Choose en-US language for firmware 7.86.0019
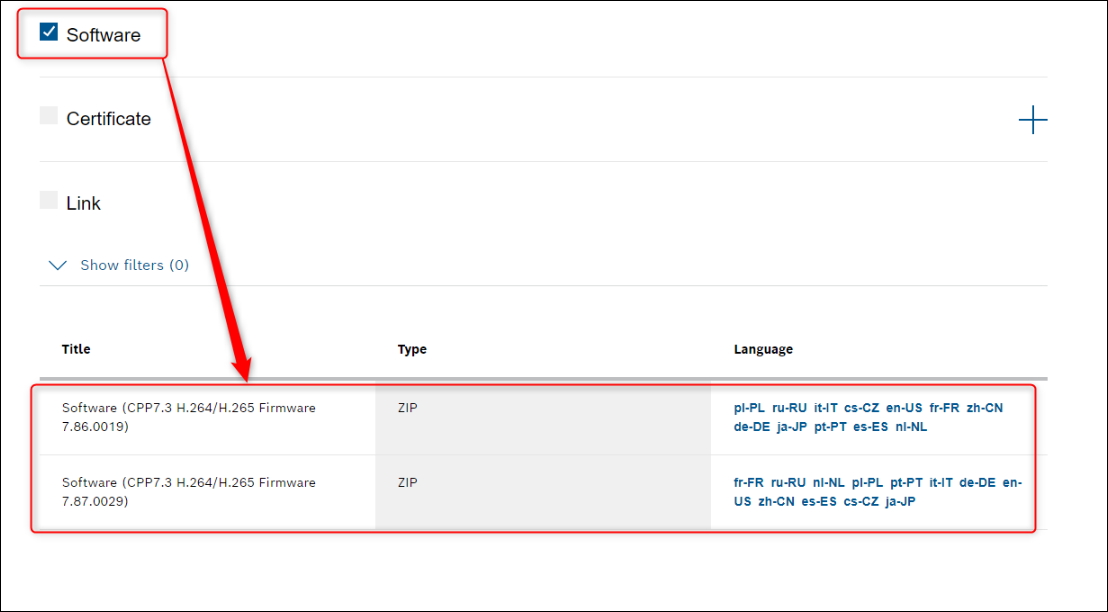Viewport: 1108px width, 612px height. point(902,408)
